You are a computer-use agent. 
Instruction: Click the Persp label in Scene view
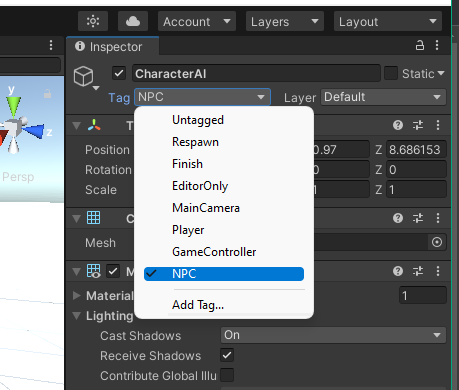click(x=18, y=177)
